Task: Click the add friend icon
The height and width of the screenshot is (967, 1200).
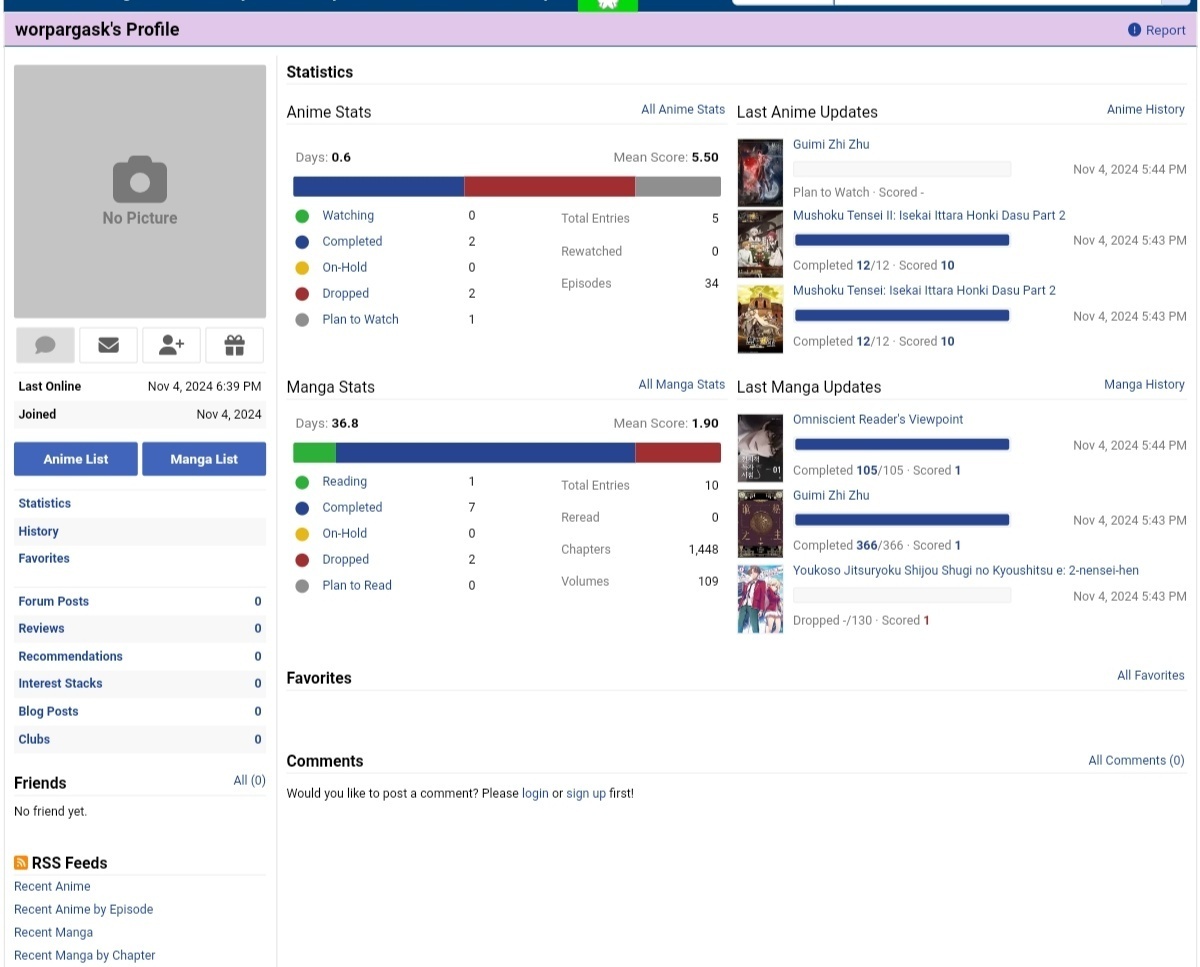Action: pos(171,345)
